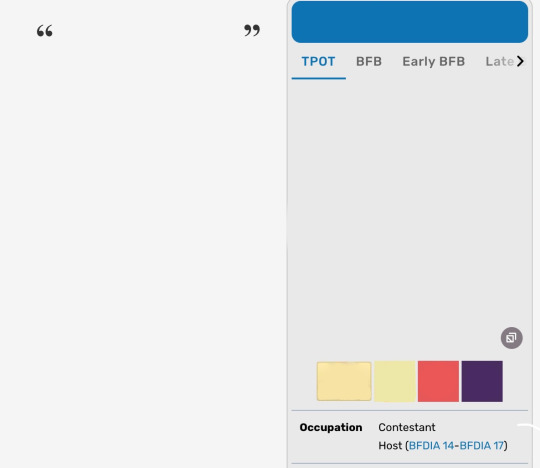Select the light yellow thumbnail
Viewport: 540px width, 468px height.
point(395,381)
